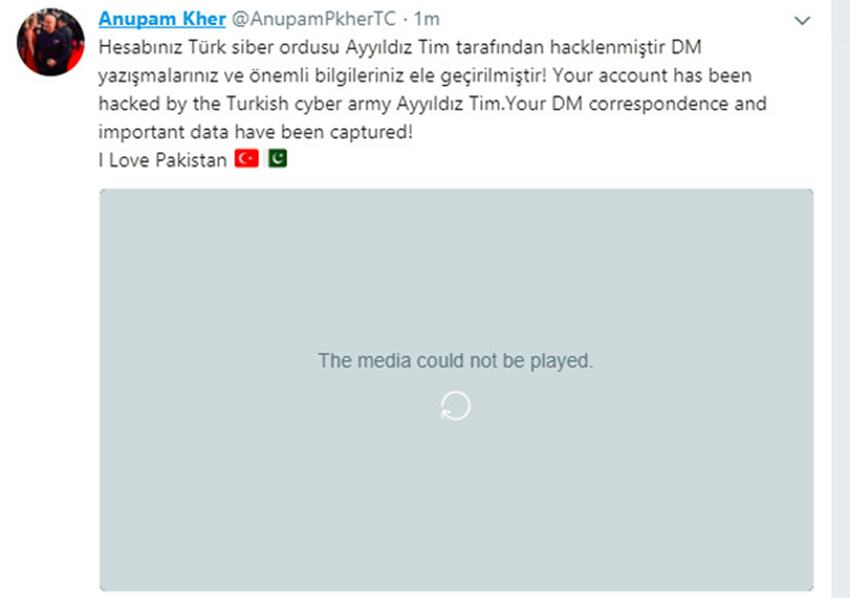Click "important data have been captured!" line
The width and height of the screenshot is (850, 598).
tap(255, 132)
